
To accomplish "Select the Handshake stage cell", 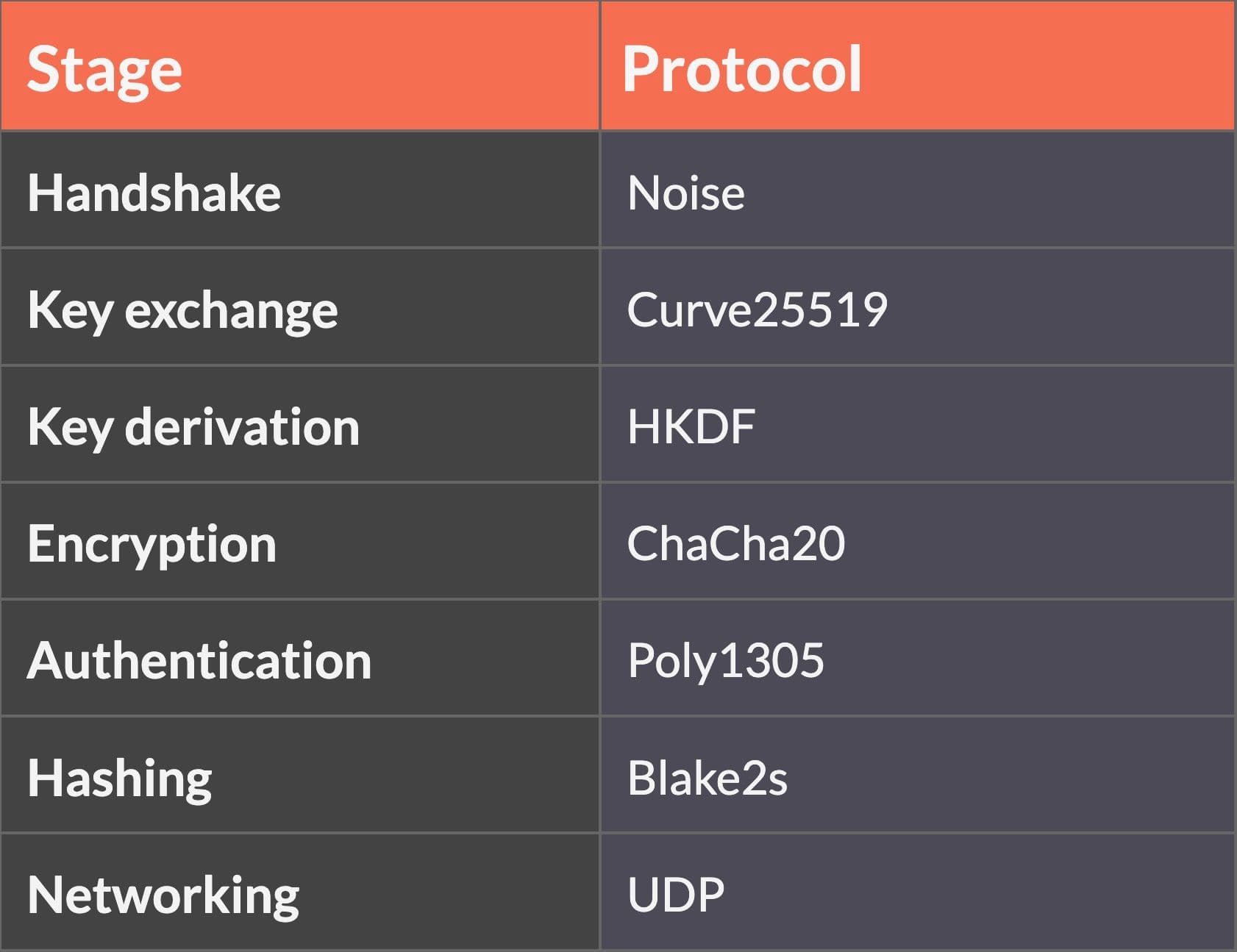I will pos(154,193).
